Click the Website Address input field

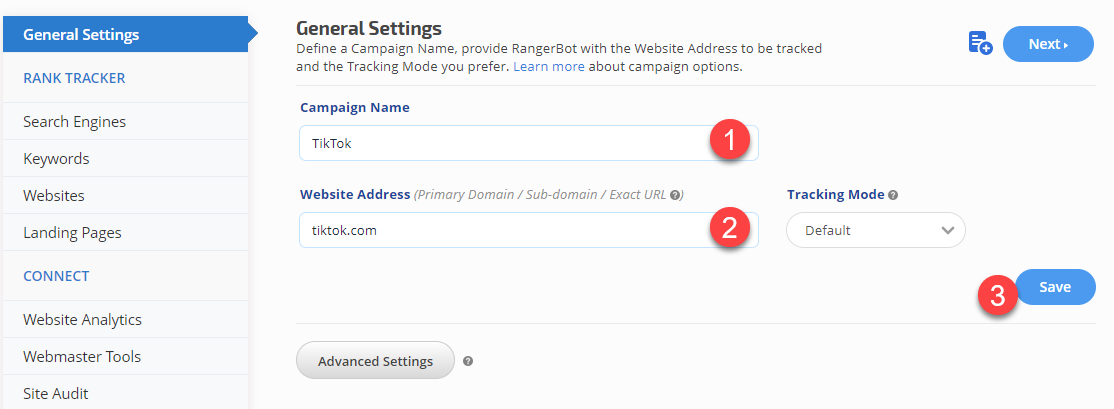[x=500, y=230]
